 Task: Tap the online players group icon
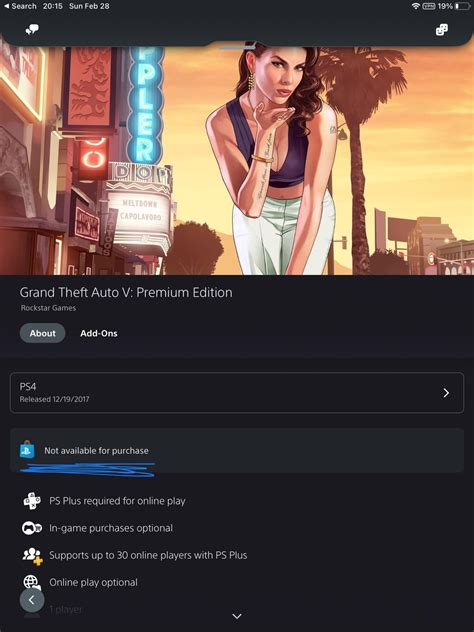[x=33, y=556]
